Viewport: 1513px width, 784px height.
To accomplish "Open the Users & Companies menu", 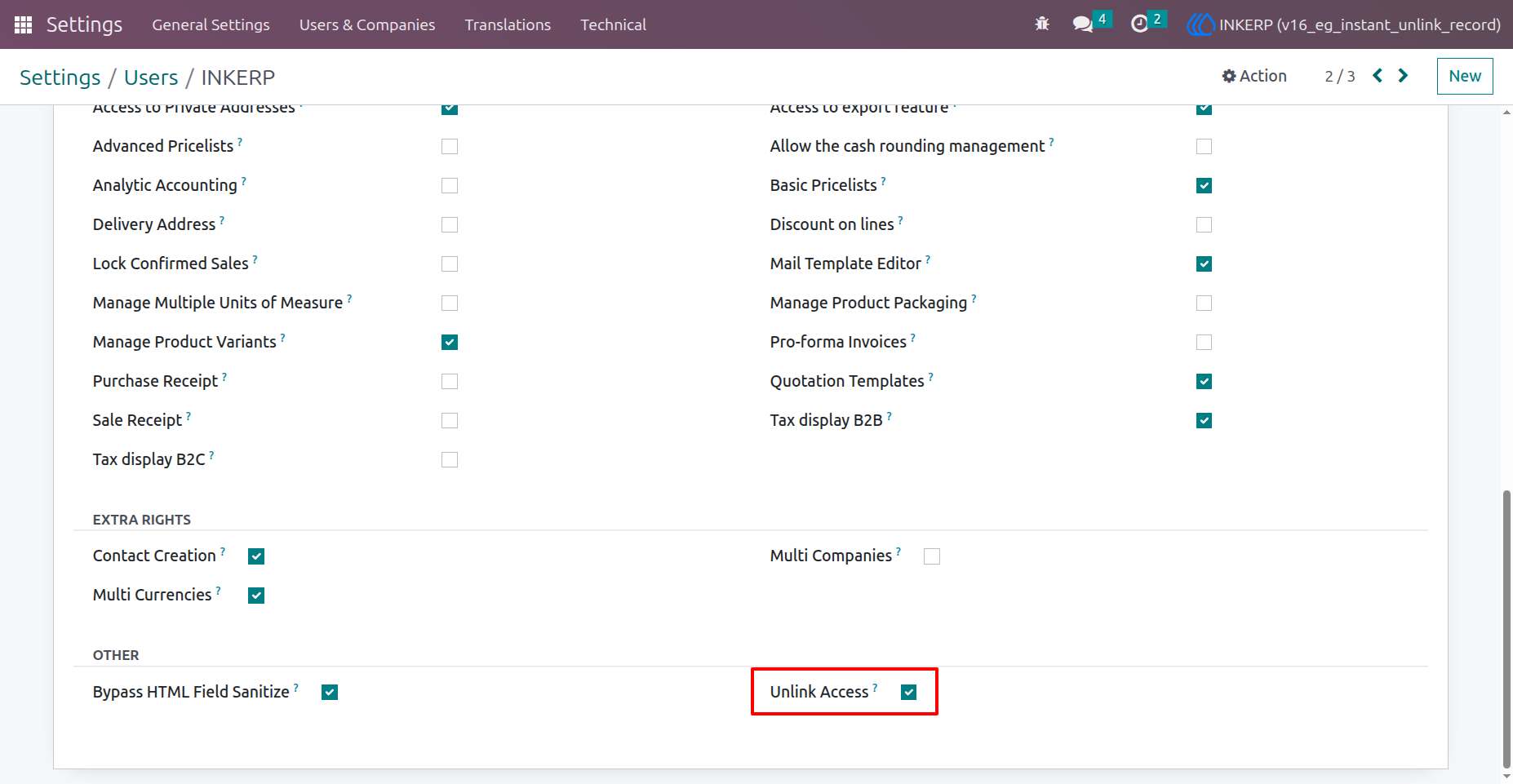I will click(367, 24).
